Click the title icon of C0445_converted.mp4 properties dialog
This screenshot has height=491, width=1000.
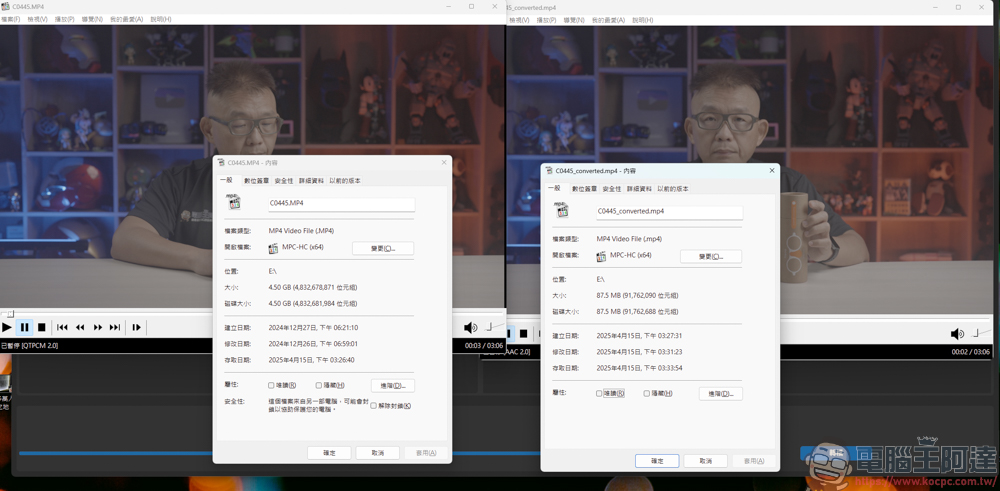(x=549, y=171)
